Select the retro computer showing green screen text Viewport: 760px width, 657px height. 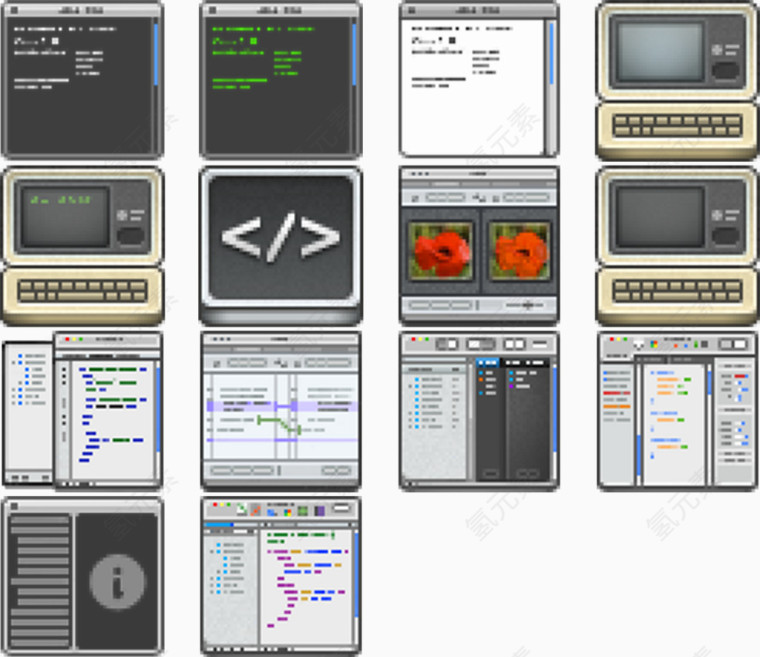point(82,246)
